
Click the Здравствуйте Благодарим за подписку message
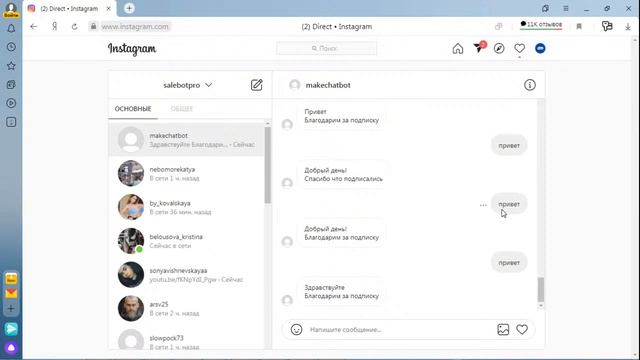(342, 292)
